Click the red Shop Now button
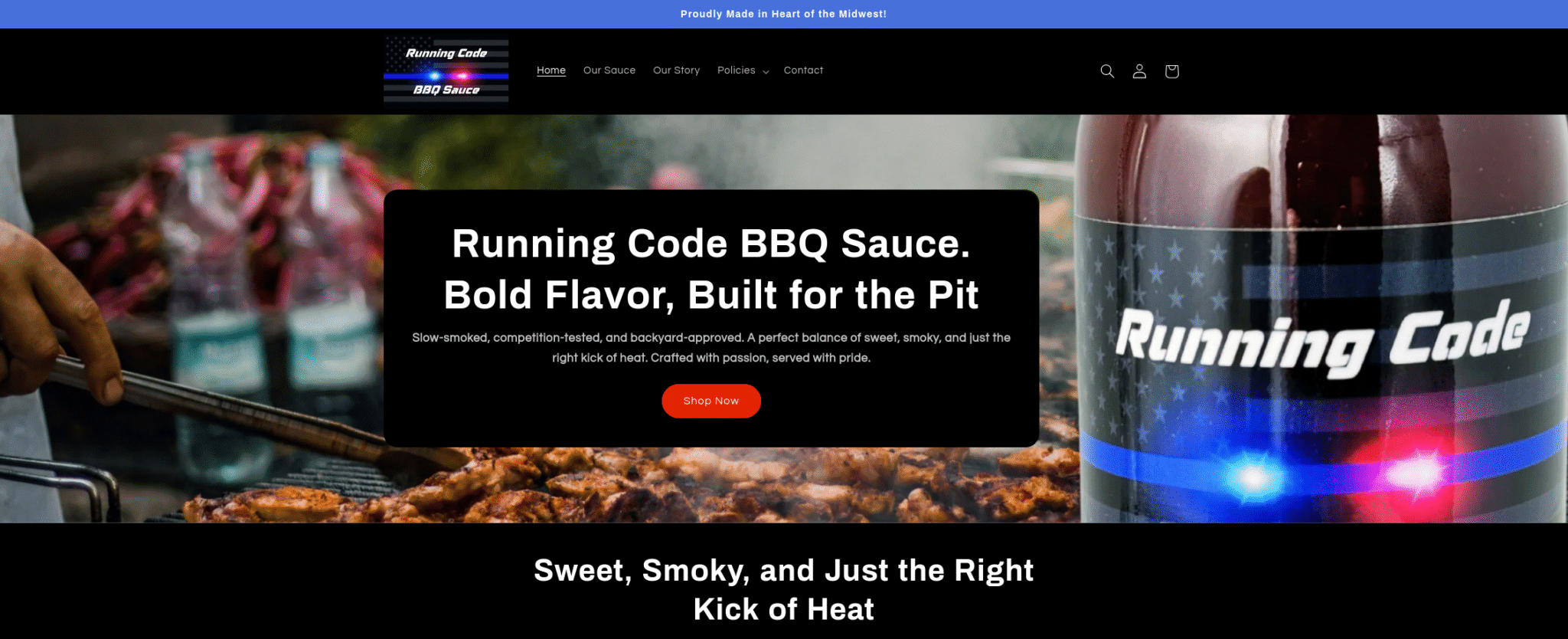Viewport: 1568px width, 639px height. [711, 401]
